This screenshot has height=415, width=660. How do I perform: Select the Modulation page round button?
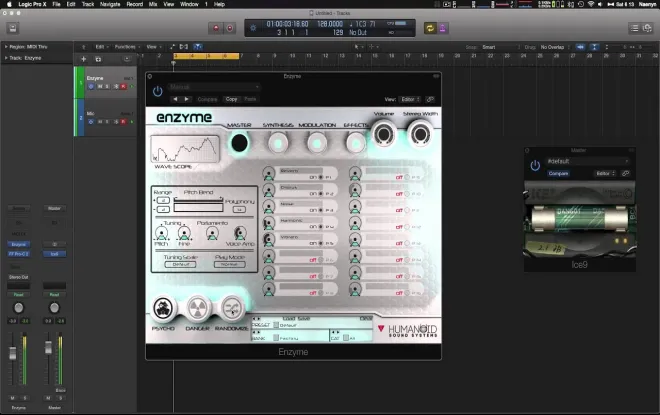click(x=317, y=143)
